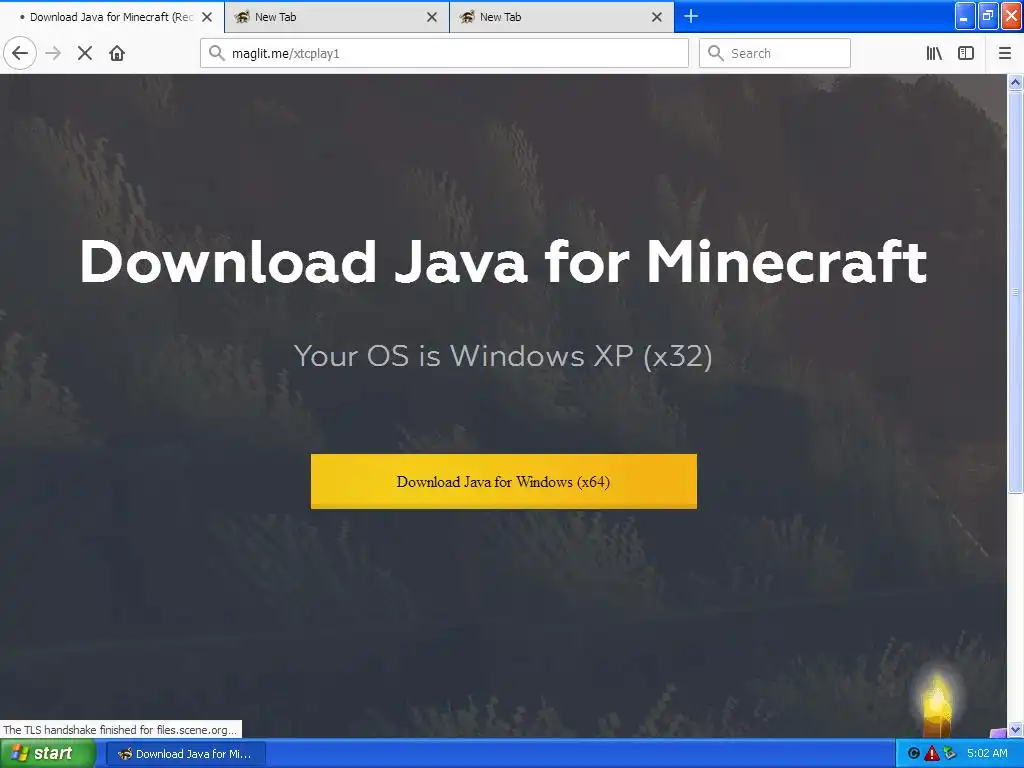Image resolution: width=1024 pixels, height=768 pixels.
Task: Click the magnifier icon in the address bar
Action: [x=217, y=53]
